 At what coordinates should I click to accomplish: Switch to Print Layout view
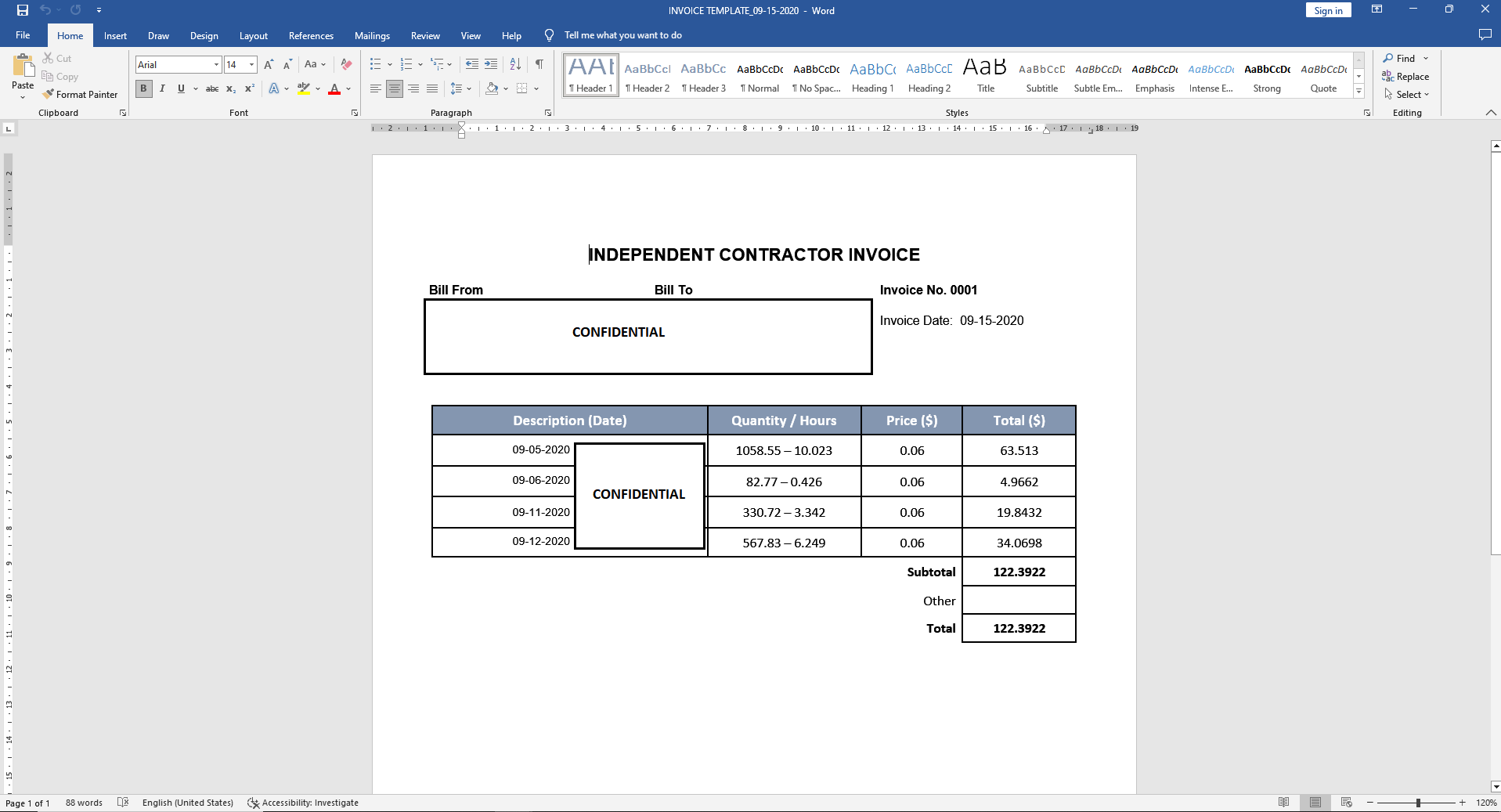pos(1315,803)
